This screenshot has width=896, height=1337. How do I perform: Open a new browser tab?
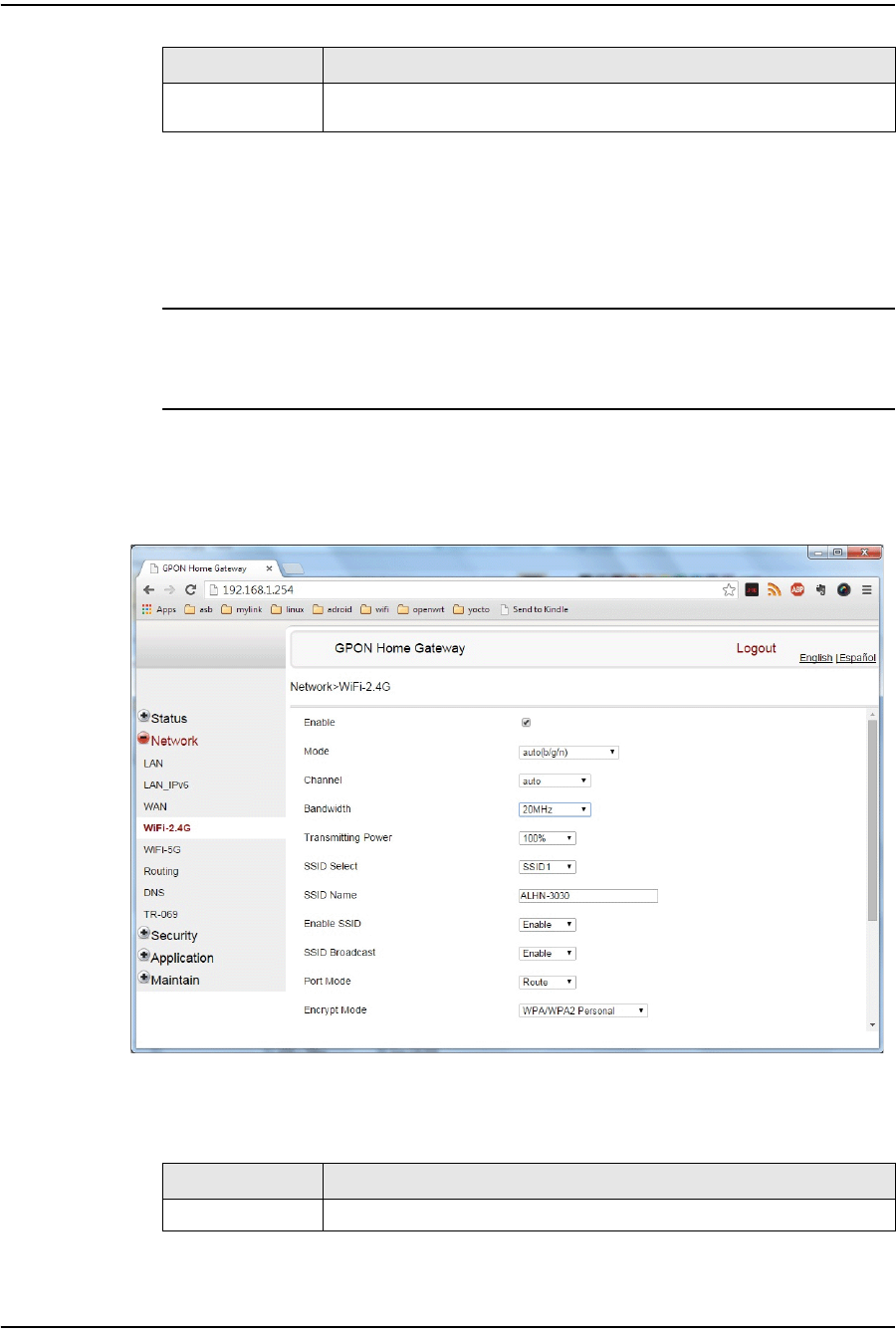click(293, 568)
